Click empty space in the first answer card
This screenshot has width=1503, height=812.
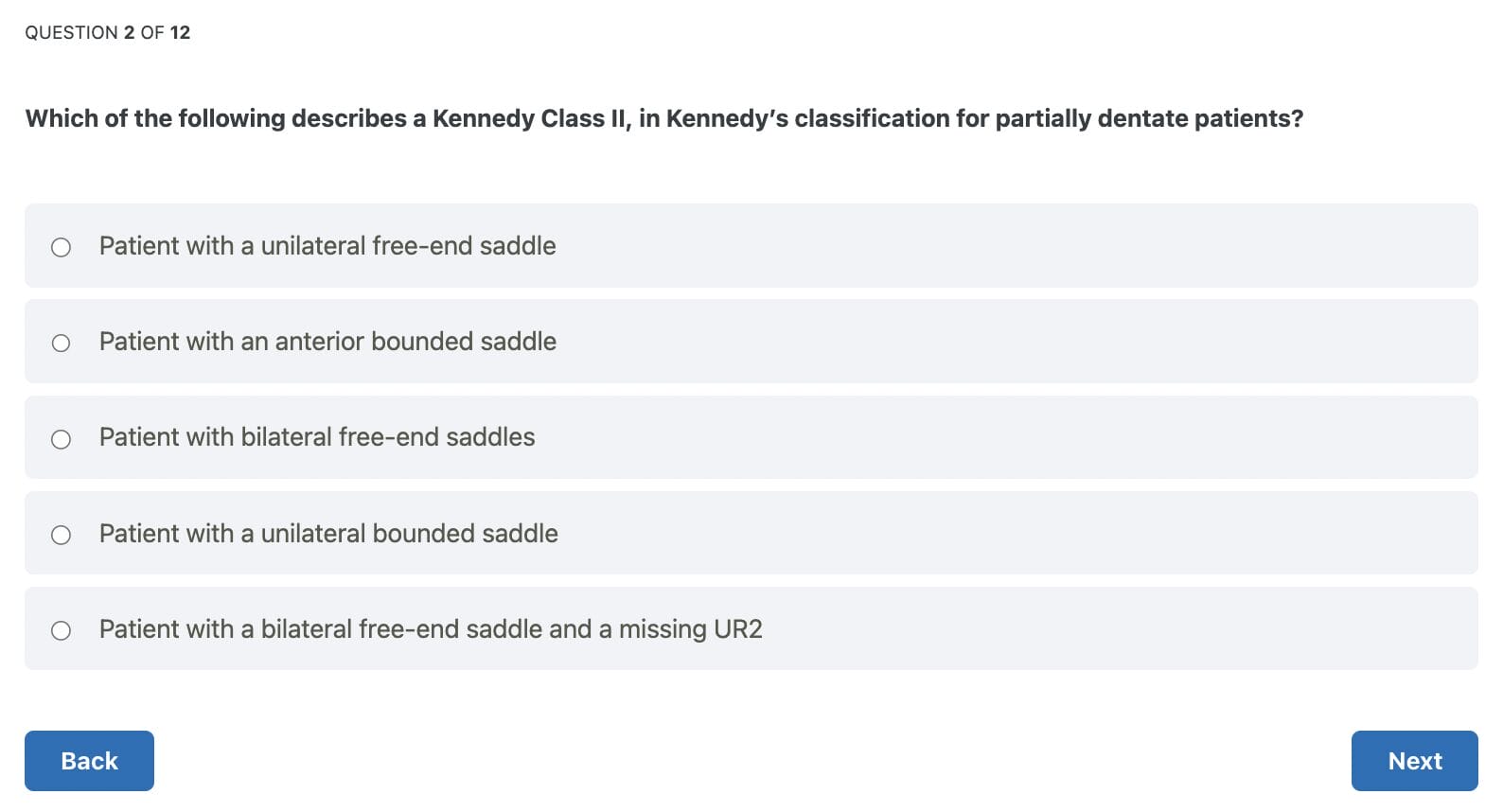point(1041,246)
